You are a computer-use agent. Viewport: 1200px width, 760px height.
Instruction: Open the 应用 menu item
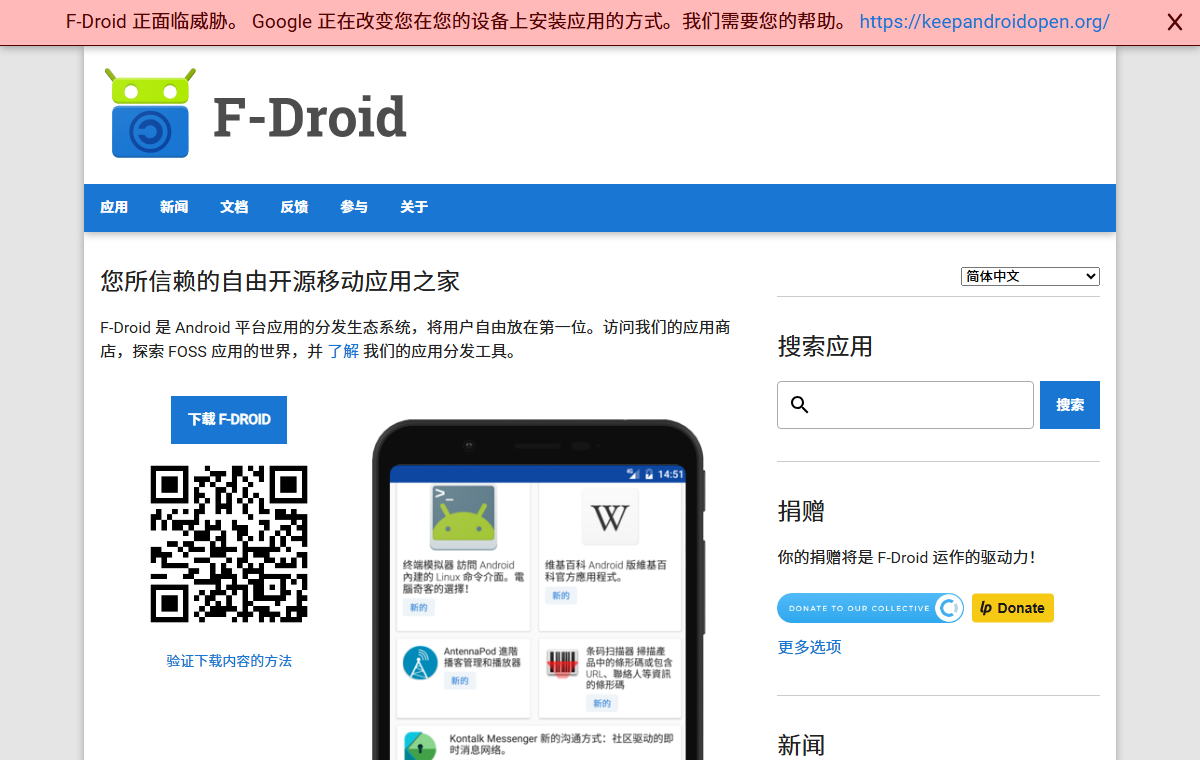[114, 207]
